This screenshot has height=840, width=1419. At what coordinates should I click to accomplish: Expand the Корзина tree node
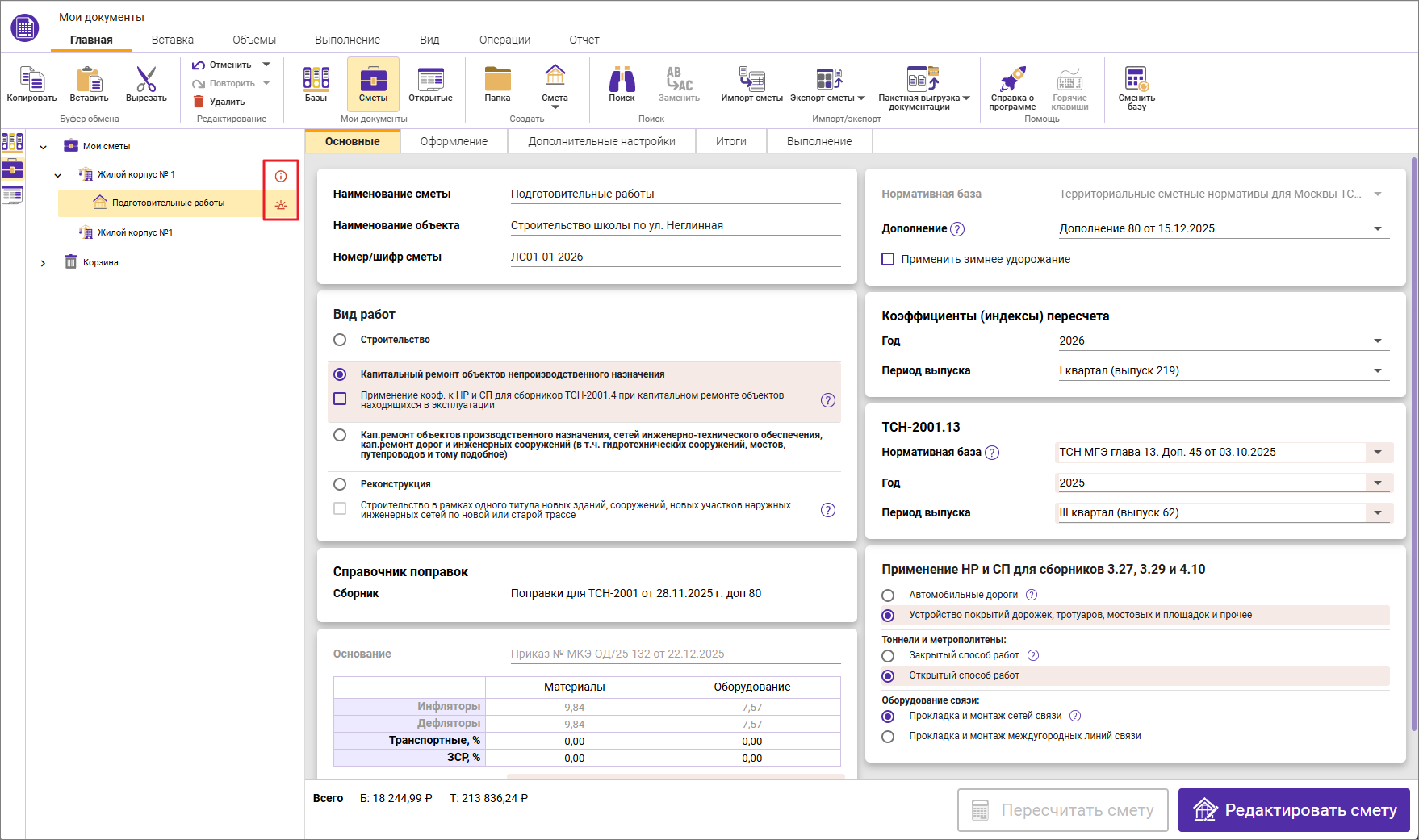tap(44, 262)
